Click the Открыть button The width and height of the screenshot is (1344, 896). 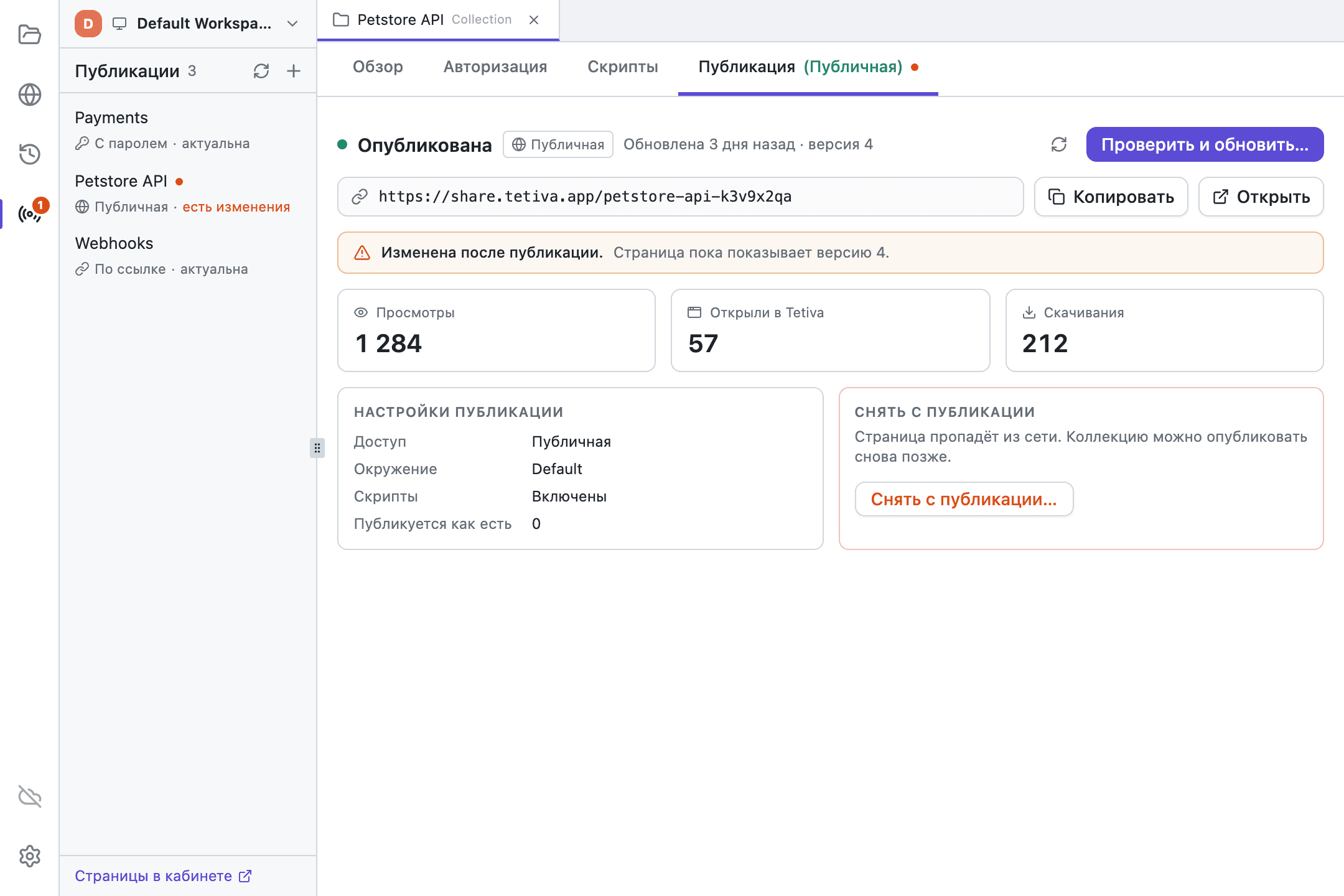point(1261,197)
